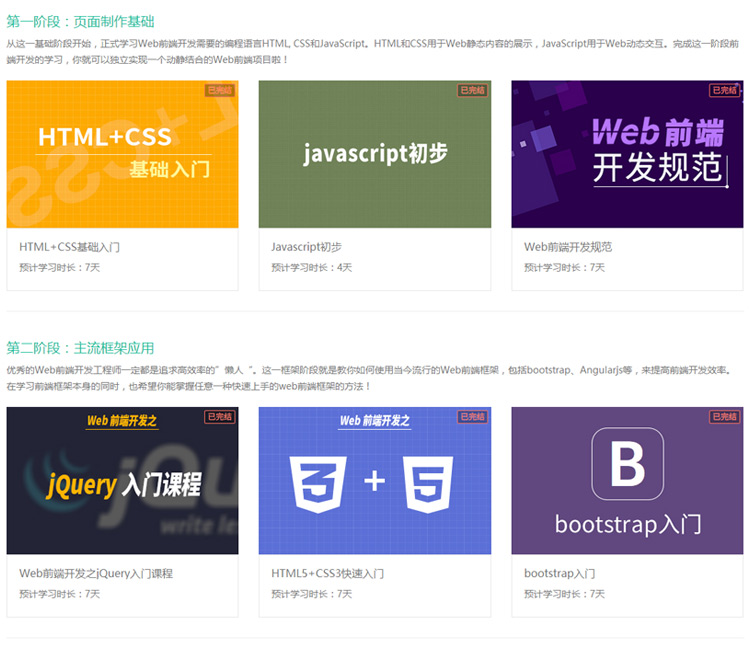Open the Web前端开发规范 purple course thumbnail
The image size is (750, 653).
click(x=627, y=154)
